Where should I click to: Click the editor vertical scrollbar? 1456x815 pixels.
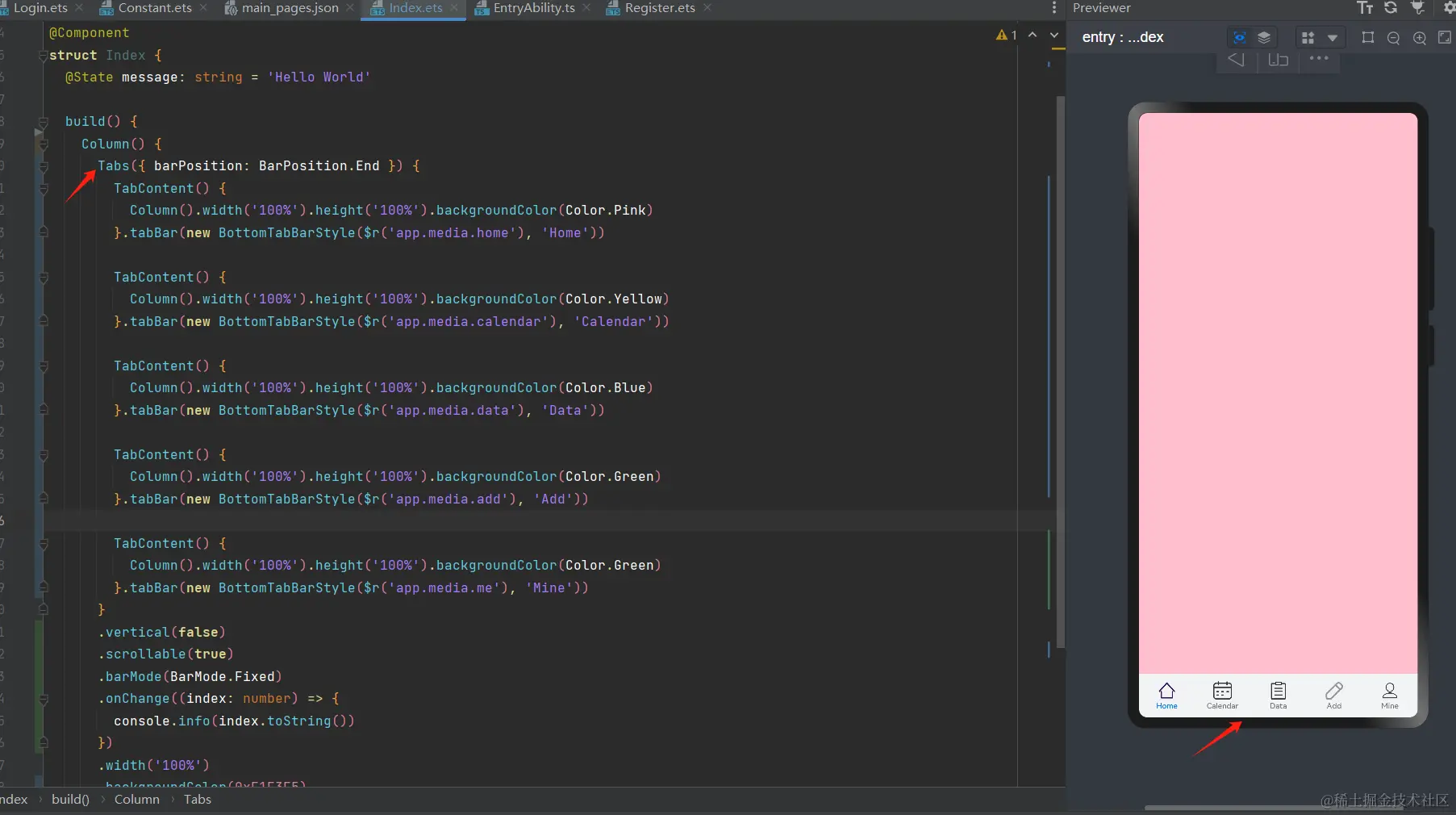click(1060, 371)
